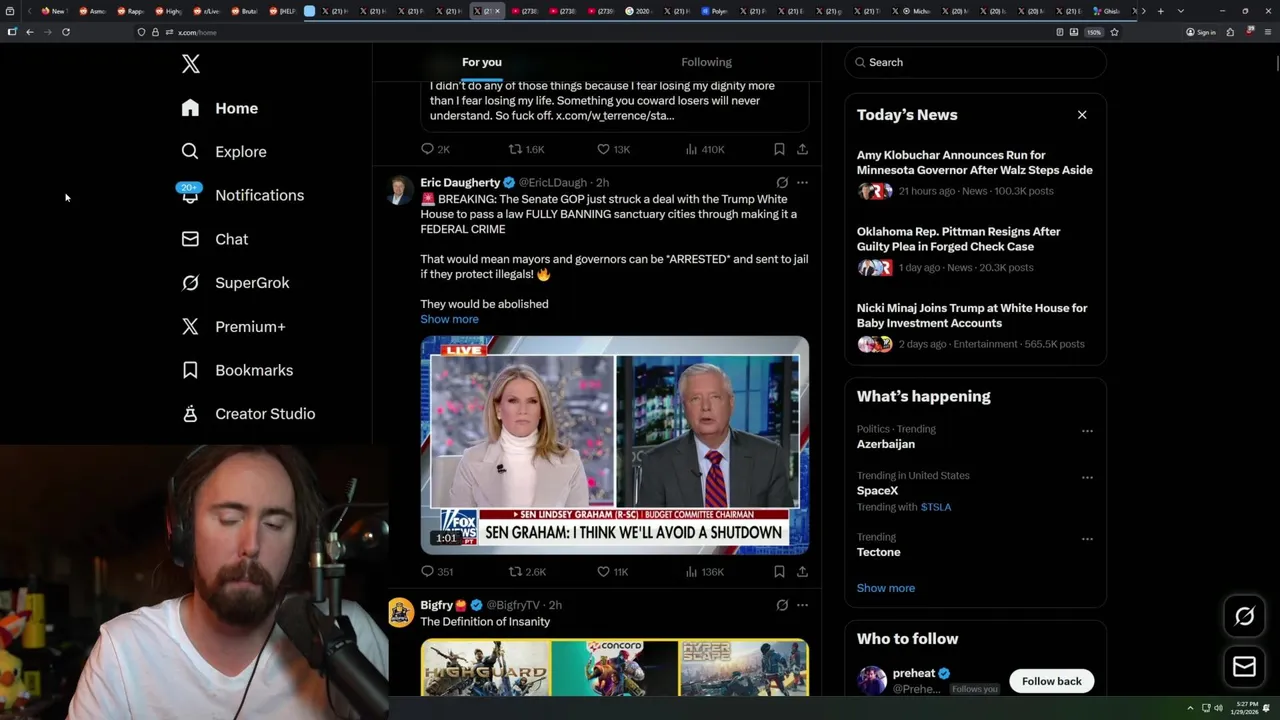Repost the top post with 1.6K reposts
The image size is (1280, 720).
pyautogui.click(x=527, y=149)
